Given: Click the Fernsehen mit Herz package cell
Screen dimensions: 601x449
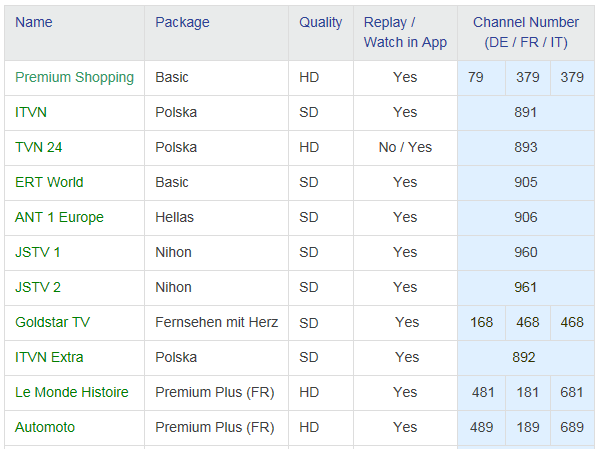Looking at the screenshot, I should 216,322.
